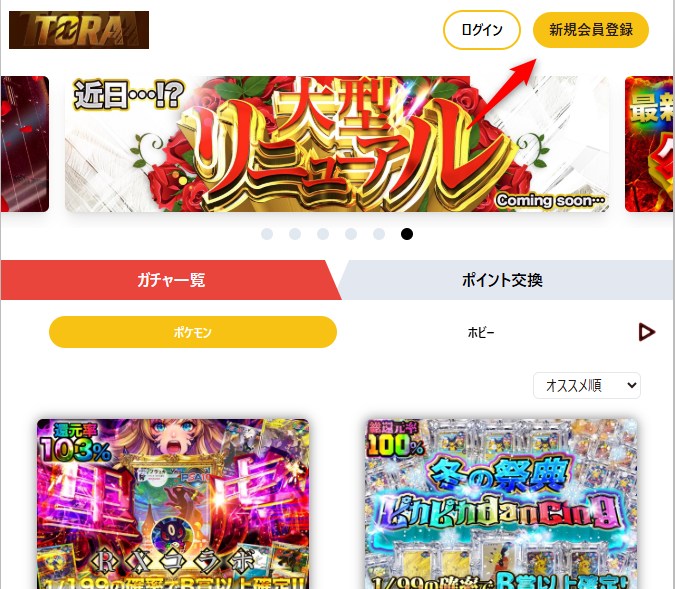Open the 還元率103% gacha card
This screenshot has width=675, height=589.
(x=173, y=504)
